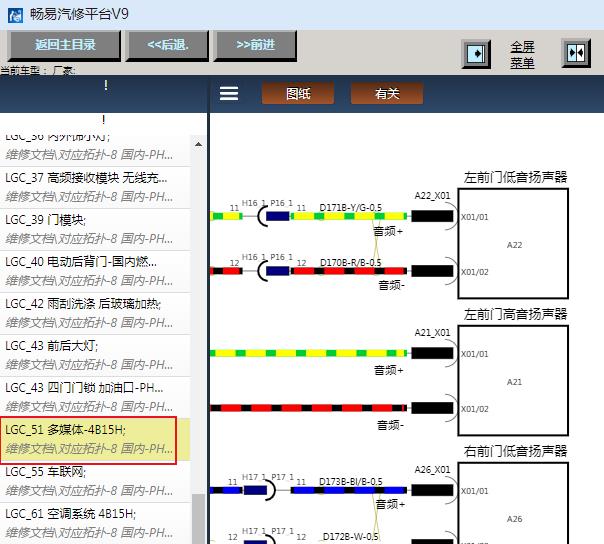Select LGC_39 门模块 entry
The height and width of the screenshot is (544, 604).
coord(95,230)
